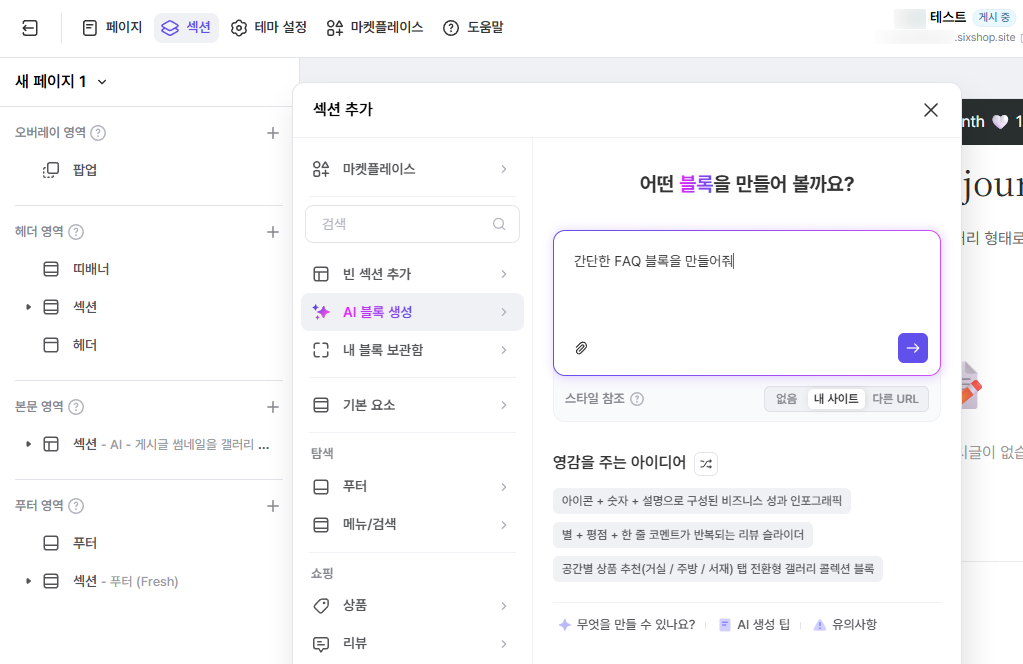The height and width of the screenshot is (664, 1023).
Task: Click the 검색 search field
Action: [x=412, y=224]
